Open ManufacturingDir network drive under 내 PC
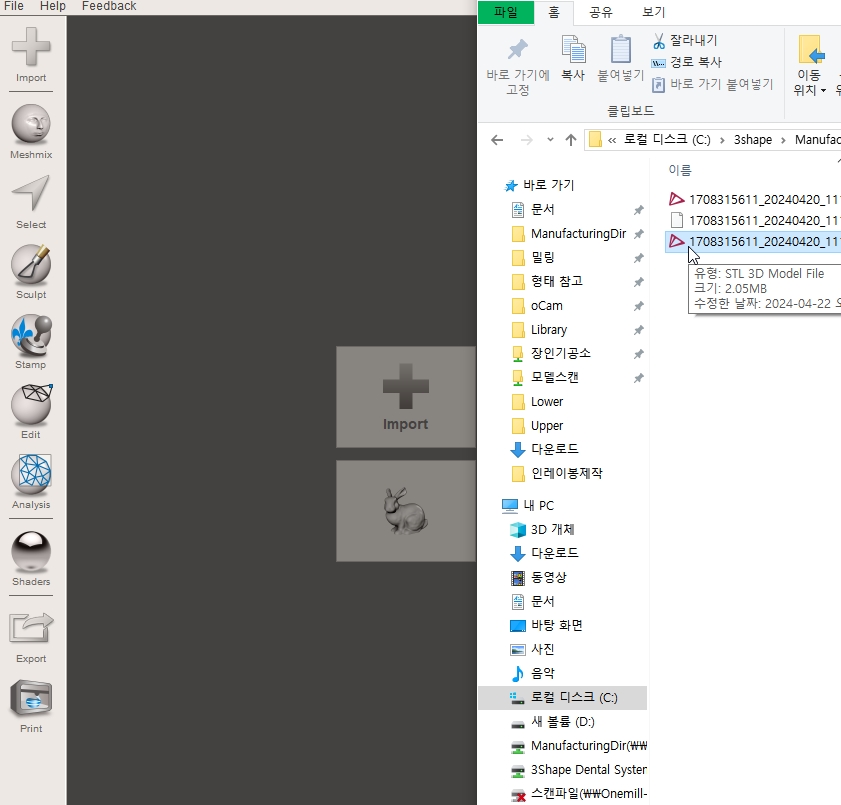This screenshot has width=841, height=805. [x=578, y=746]
